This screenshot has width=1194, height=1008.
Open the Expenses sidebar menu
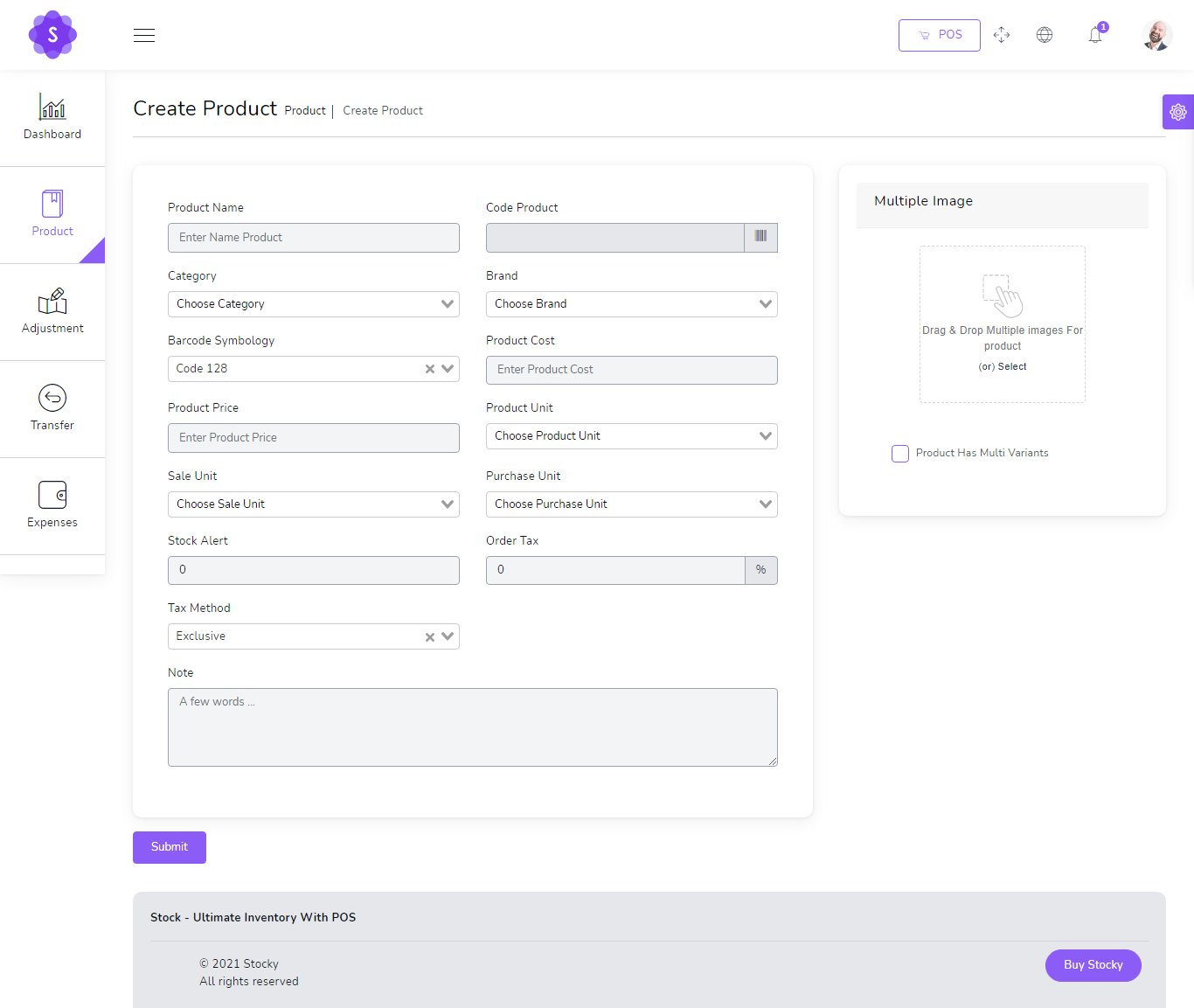[x=52, y=505]
